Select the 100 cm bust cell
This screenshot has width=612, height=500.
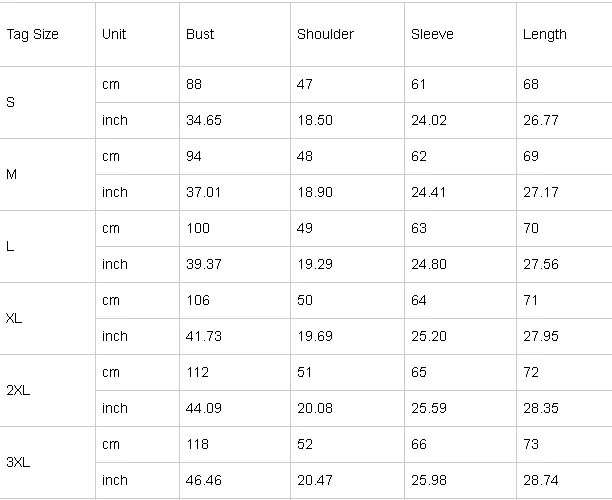198,228
